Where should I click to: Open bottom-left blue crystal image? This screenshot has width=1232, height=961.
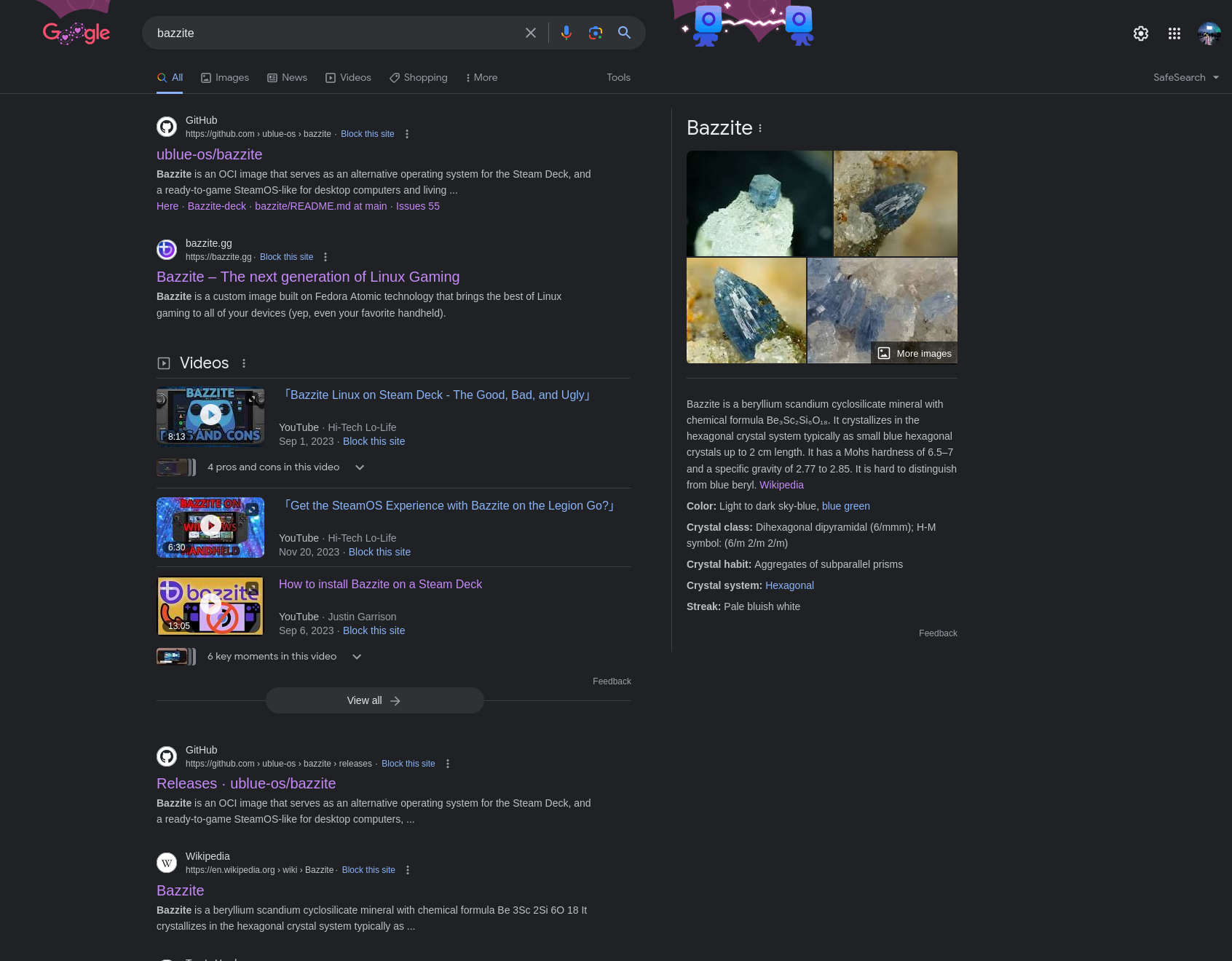[746, 310]
